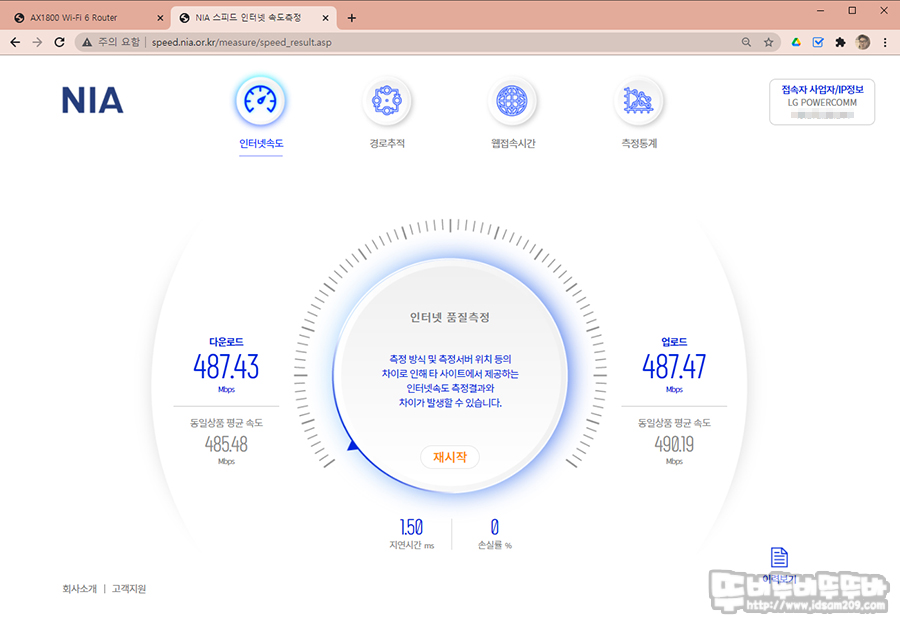This screenshot has height=621, width=900.
Task: Click the average upload speed 490.19
Action: [674, 444]
